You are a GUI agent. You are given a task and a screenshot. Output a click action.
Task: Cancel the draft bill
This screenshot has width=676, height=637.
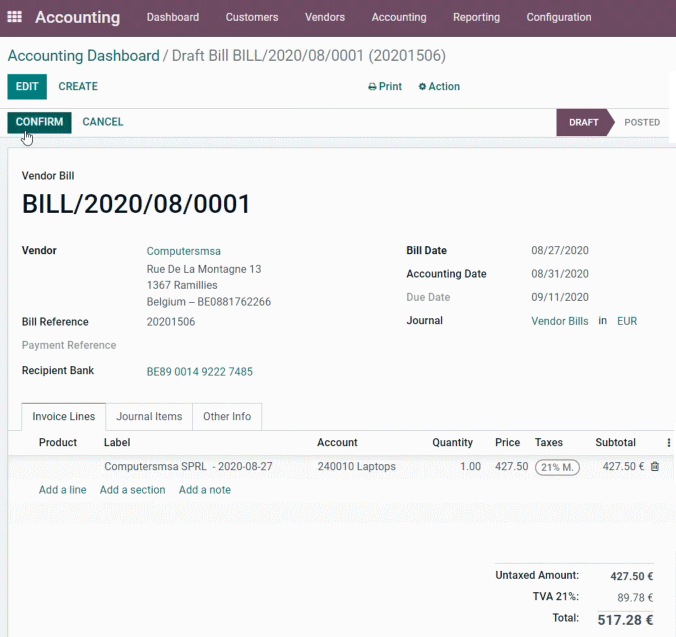tap(103, 122)
